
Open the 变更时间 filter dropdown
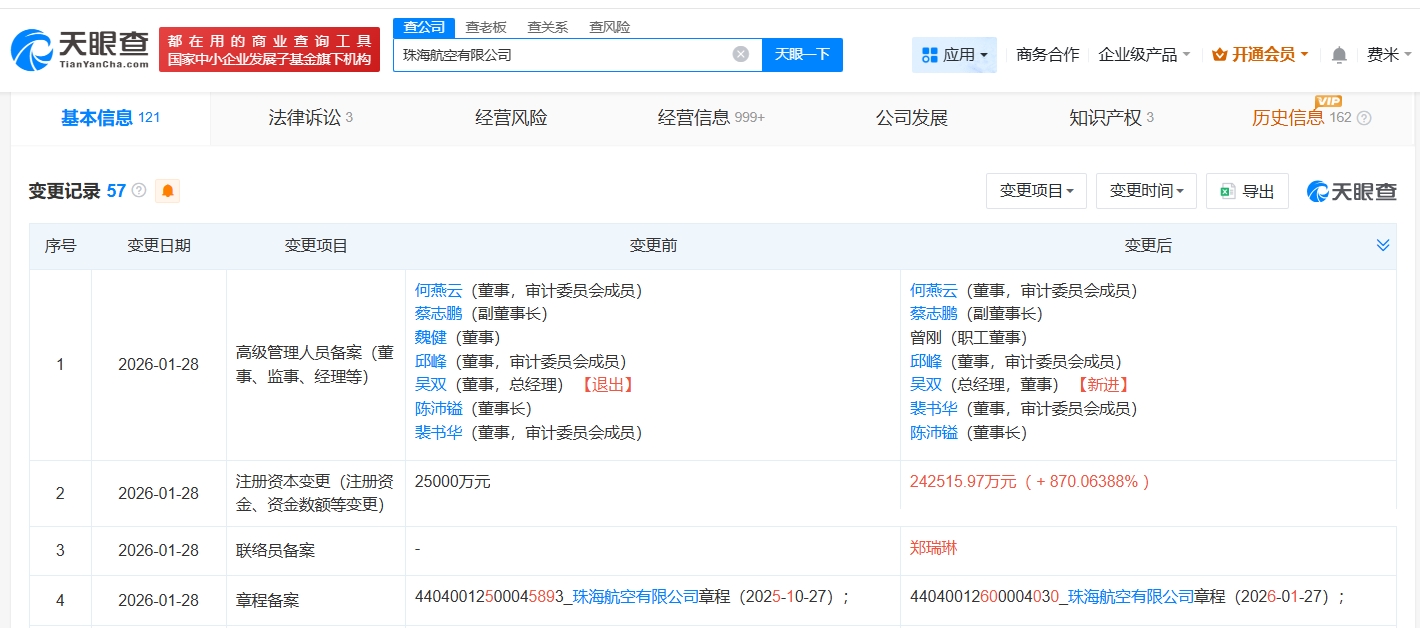pyautogui.click(x=1146, y=191)
